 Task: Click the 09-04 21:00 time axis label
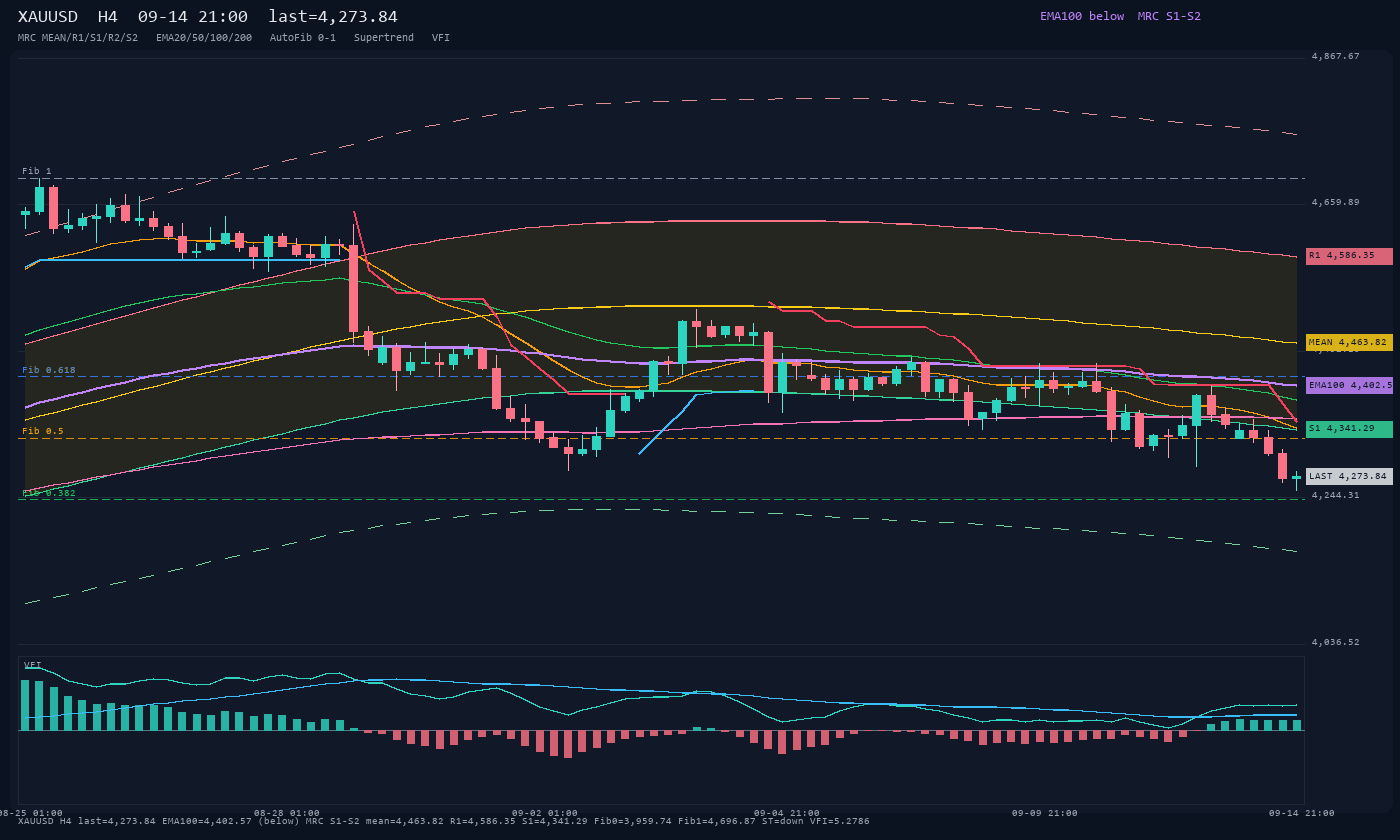tap(787, 813)
